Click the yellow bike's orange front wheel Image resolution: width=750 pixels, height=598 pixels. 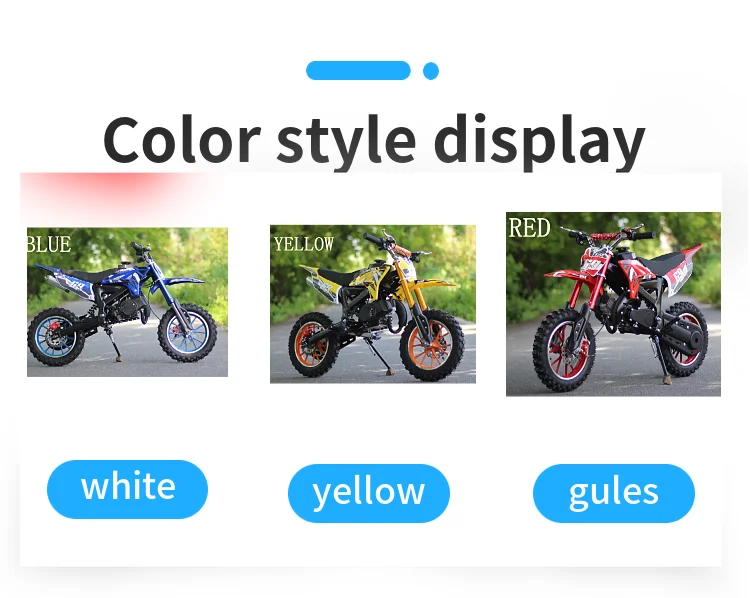[x=432, y=344]
